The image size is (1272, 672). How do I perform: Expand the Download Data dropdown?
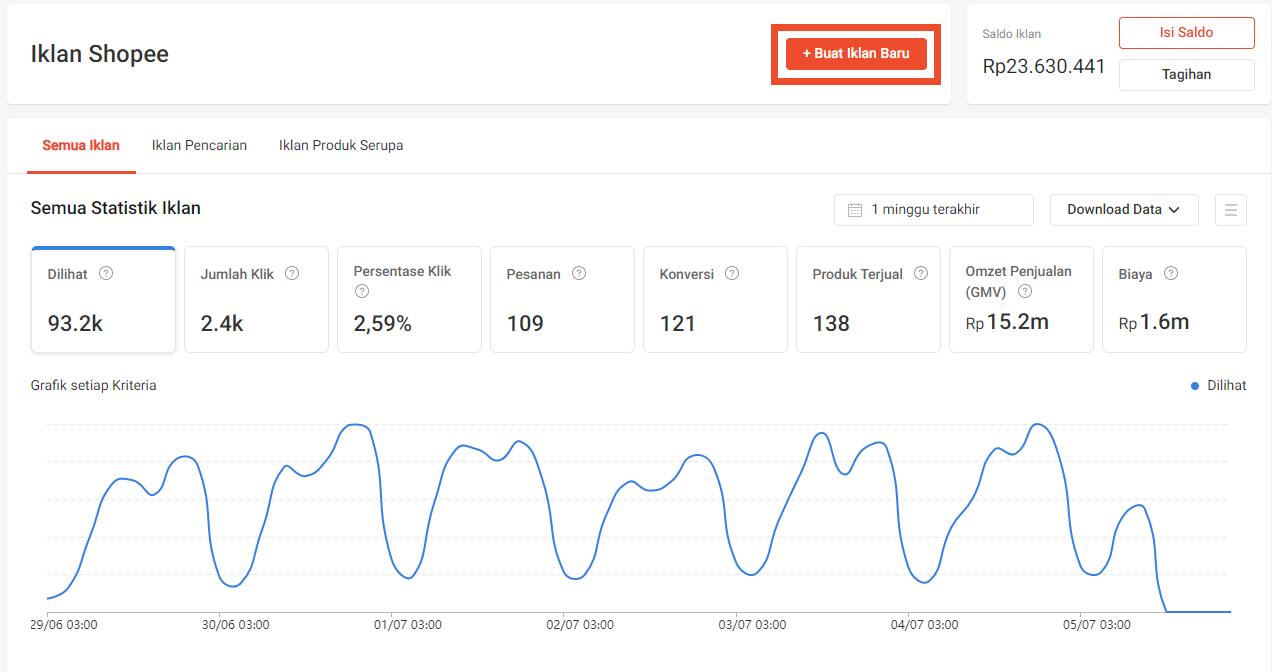tap(1124, 210)
